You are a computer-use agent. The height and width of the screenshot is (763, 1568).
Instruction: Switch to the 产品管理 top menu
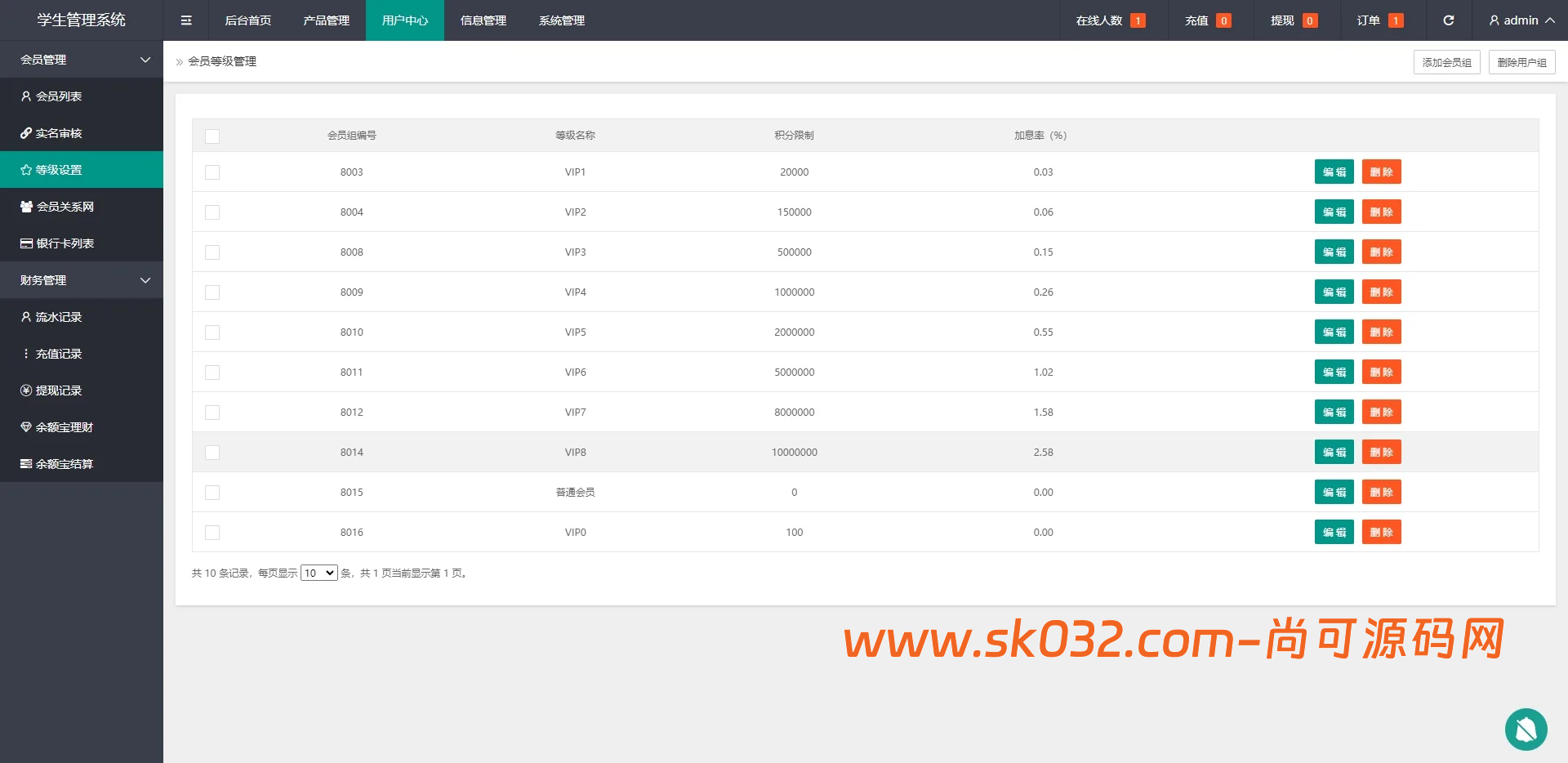(326, 20)
